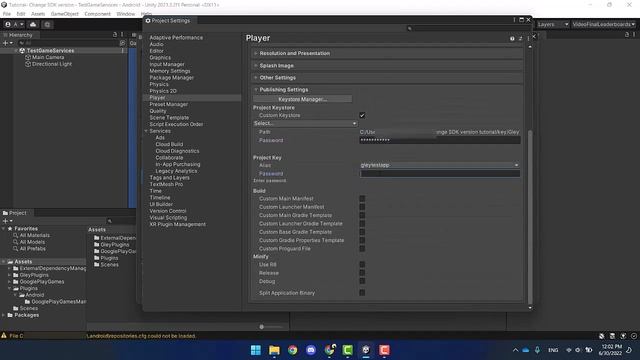640x360 pixels.
Task: Open Discord from the taskbar
Action: pos(311,350)
